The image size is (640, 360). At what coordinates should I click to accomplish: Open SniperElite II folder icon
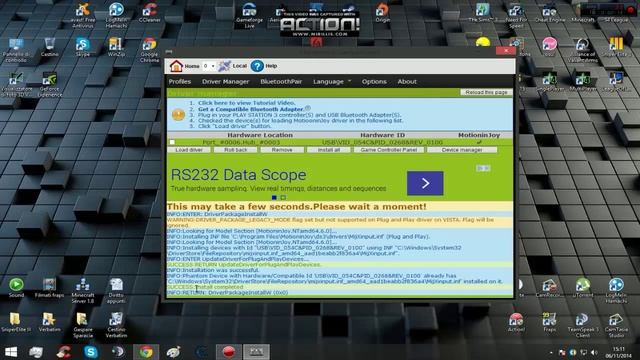[16, 322]
